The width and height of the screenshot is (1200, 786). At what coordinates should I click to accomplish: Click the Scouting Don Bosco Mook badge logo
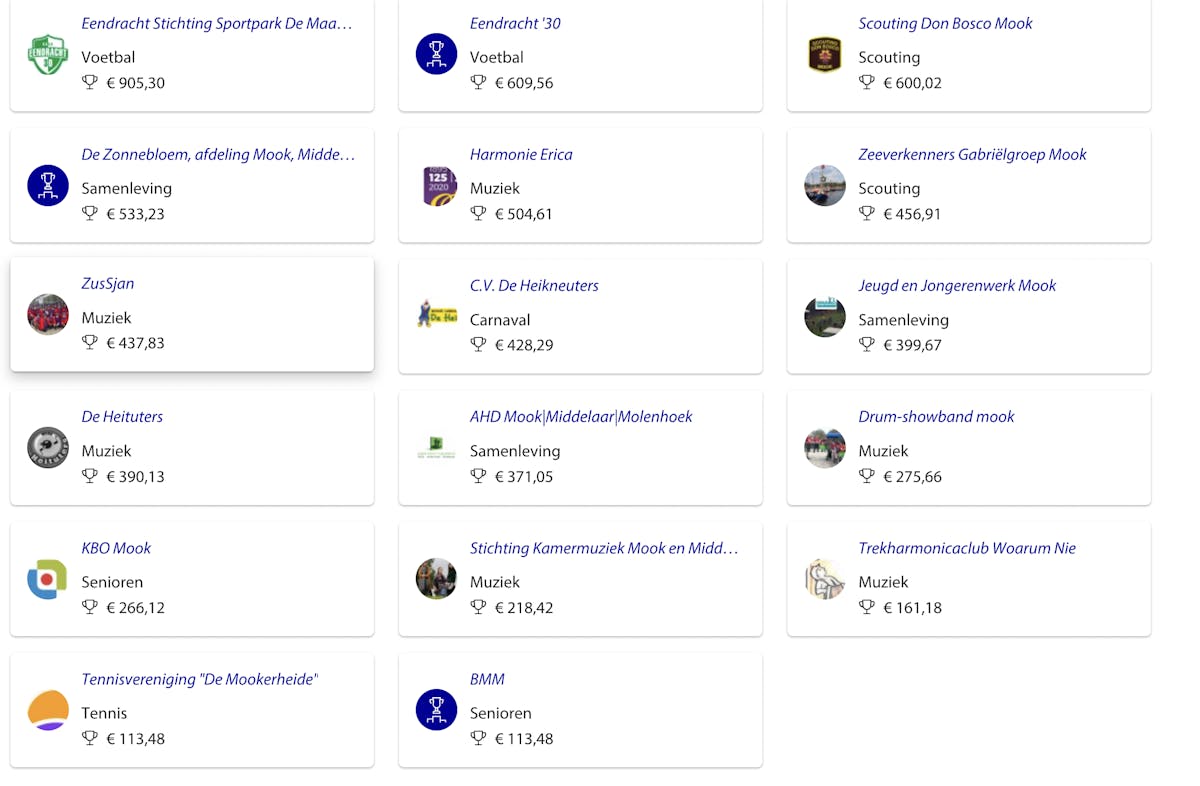coord(825,54)
